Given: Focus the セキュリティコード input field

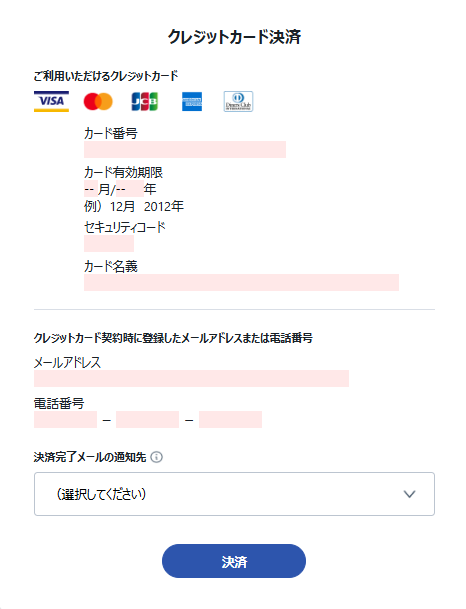Looking at the screenshot, I should [x=109, y=244].
